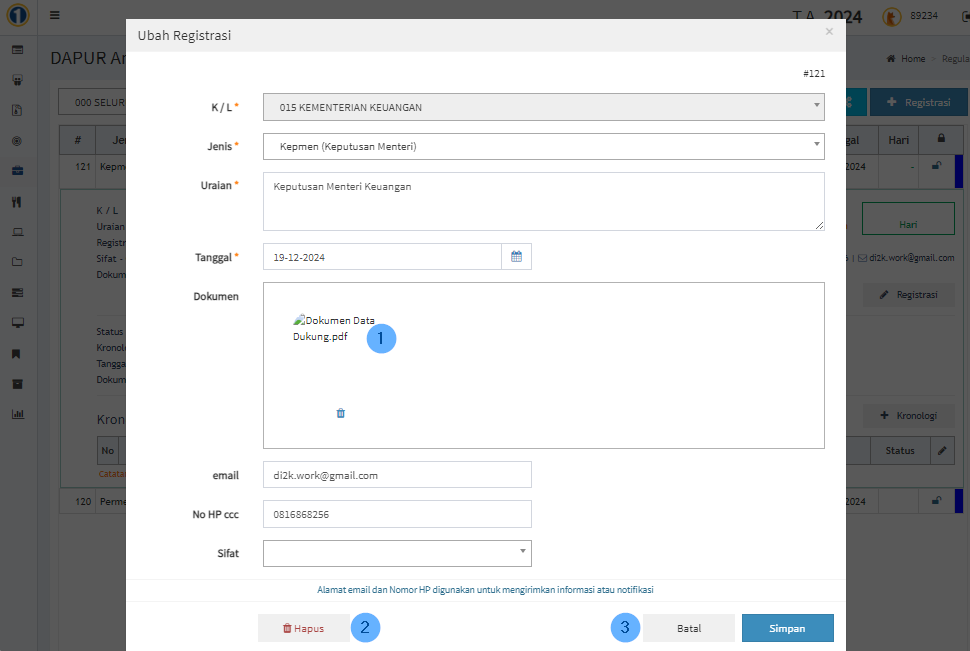Click the Hapus button
This screenshot has width=970, height=651.
coord(304,628)
